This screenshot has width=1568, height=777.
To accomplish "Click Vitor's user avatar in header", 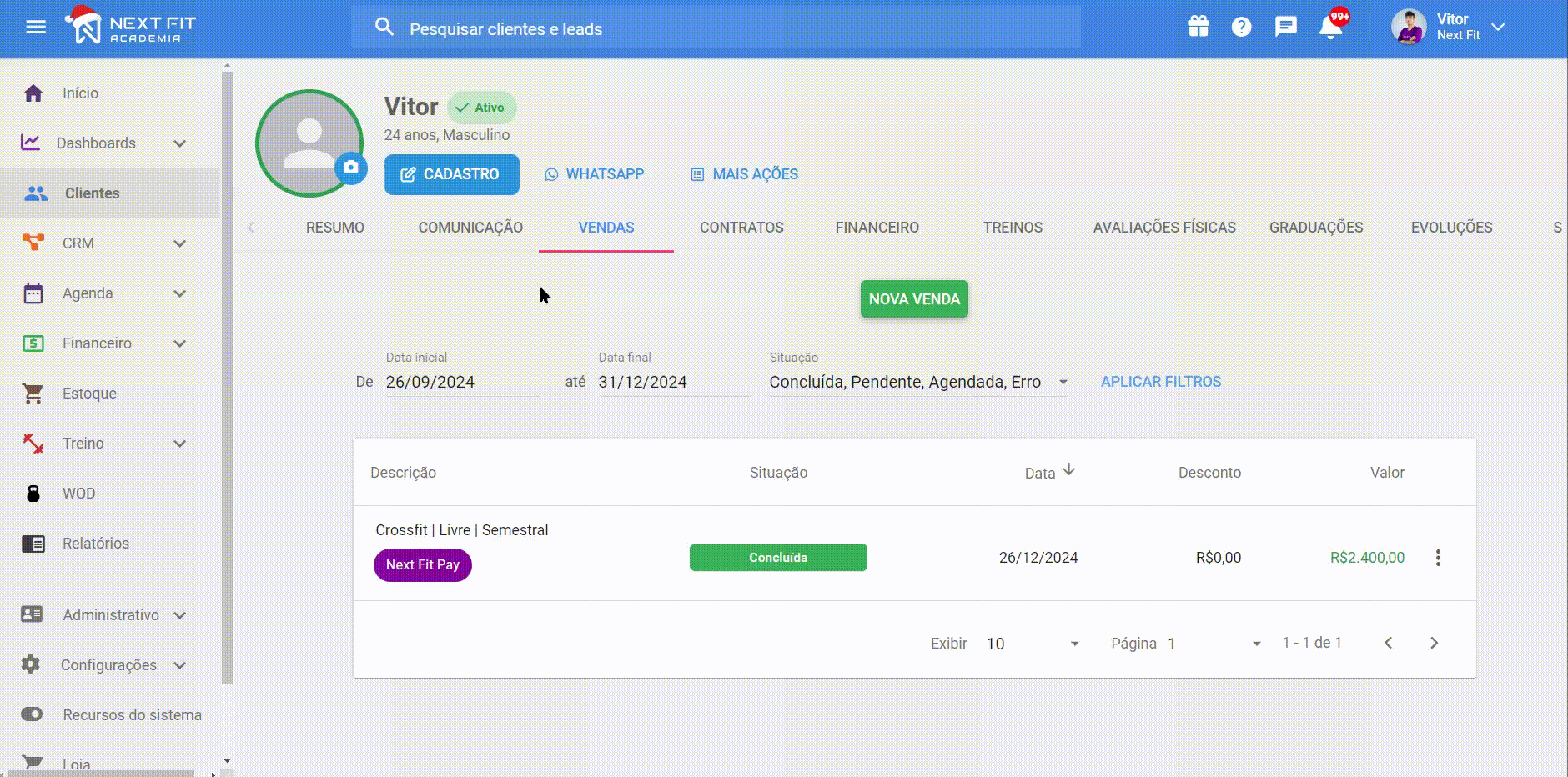I will pos(1409,27).
